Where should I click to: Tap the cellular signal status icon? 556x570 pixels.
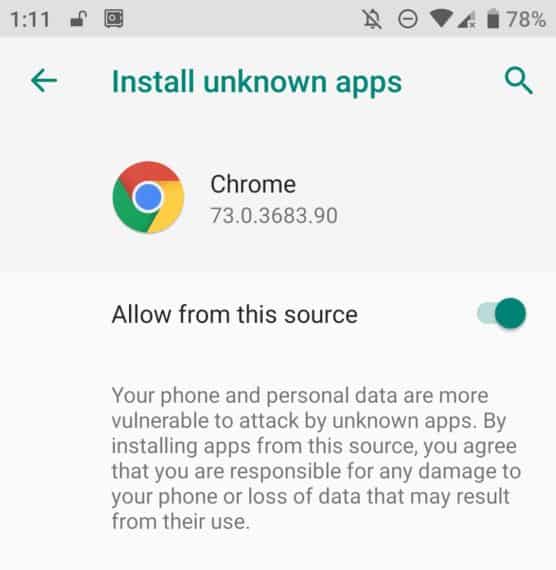(467, 19)
